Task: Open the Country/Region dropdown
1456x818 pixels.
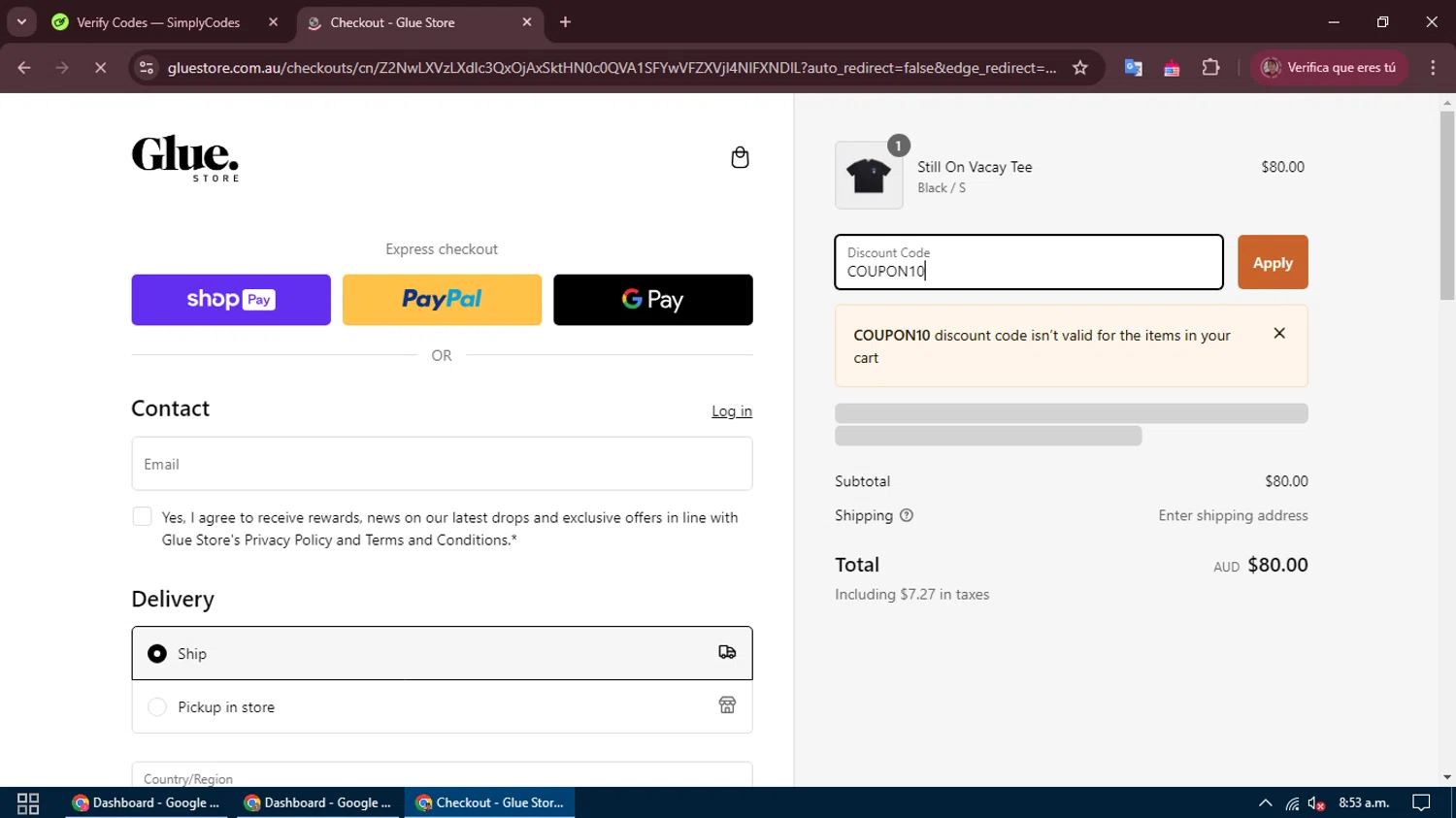Action: click(x=442, y=776)
